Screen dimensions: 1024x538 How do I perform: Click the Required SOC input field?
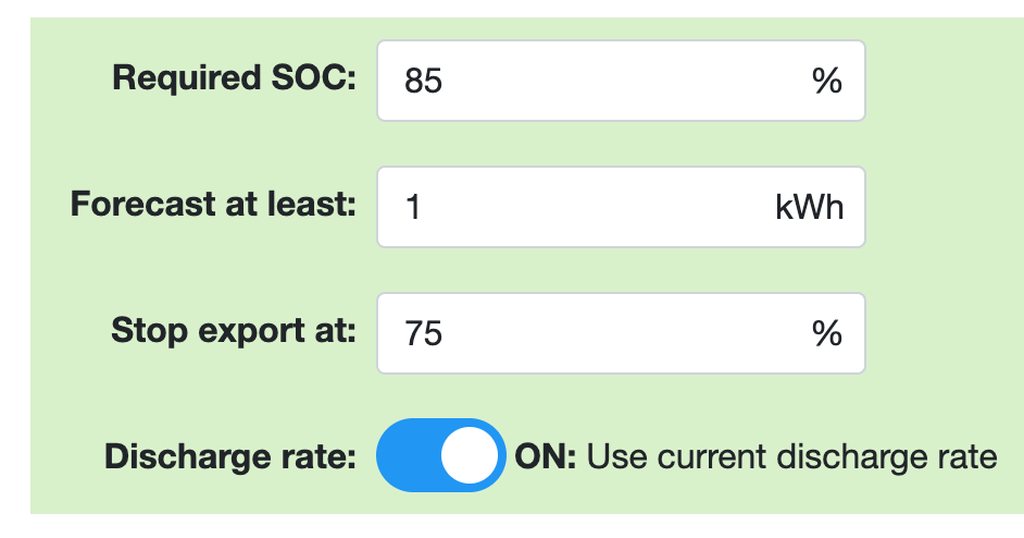(620, 81)
